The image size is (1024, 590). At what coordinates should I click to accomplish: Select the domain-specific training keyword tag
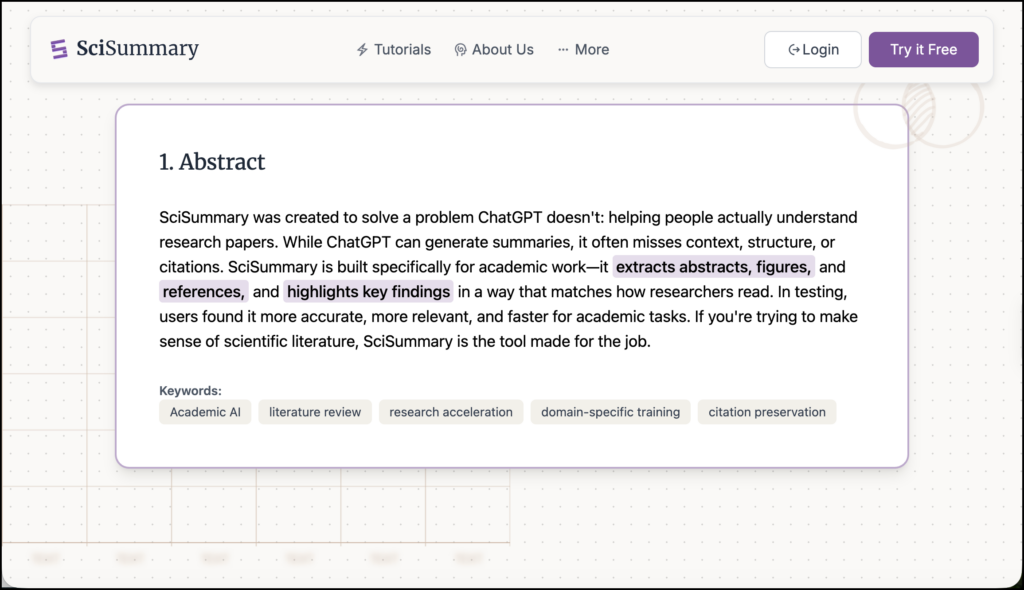pyautogui.click(x=611, y=412)
